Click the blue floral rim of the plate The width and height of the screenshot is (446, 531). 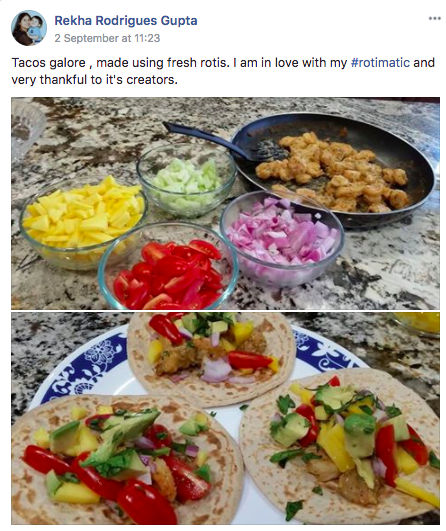[x=85, y=362]
